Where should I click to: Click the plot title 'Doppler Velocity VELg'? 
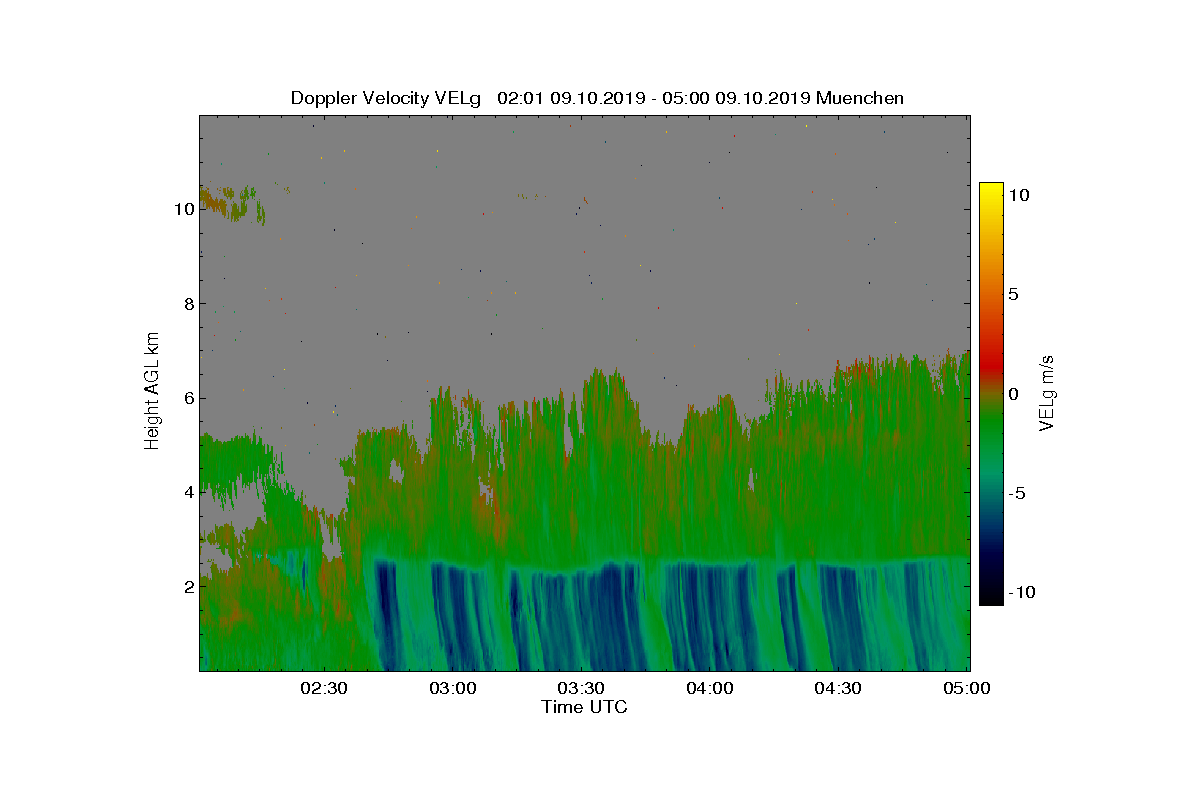click(x=386, y=98)
